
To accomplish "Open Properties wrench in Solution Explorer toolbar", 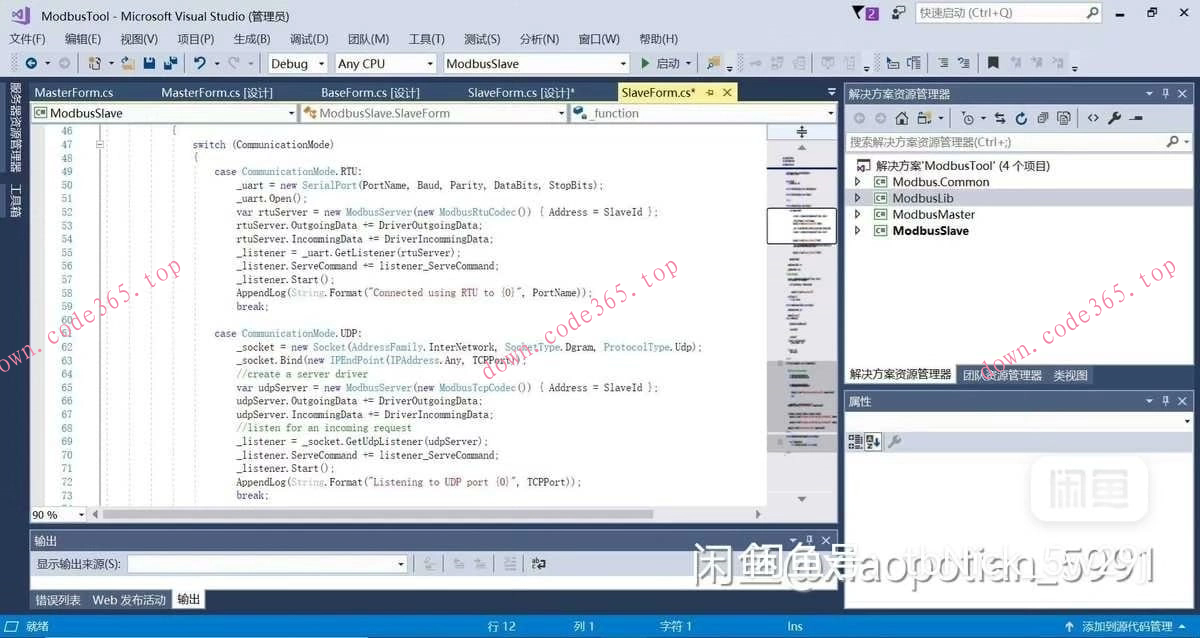I will (1115, 118).
